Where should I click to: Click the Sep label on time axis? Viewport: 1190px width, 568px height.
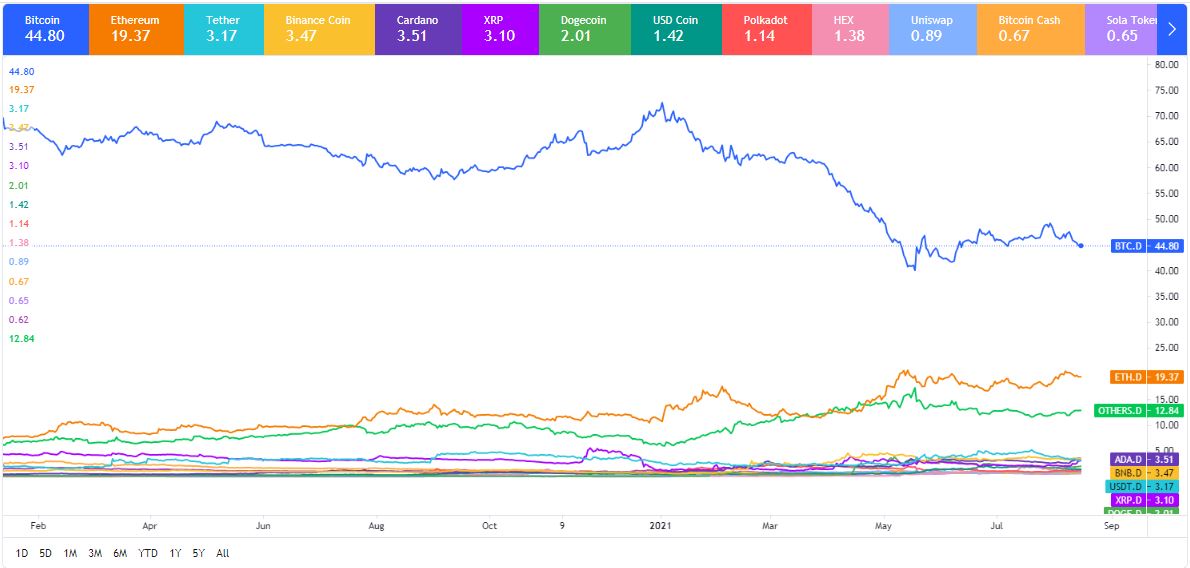tap(1111, 525)
